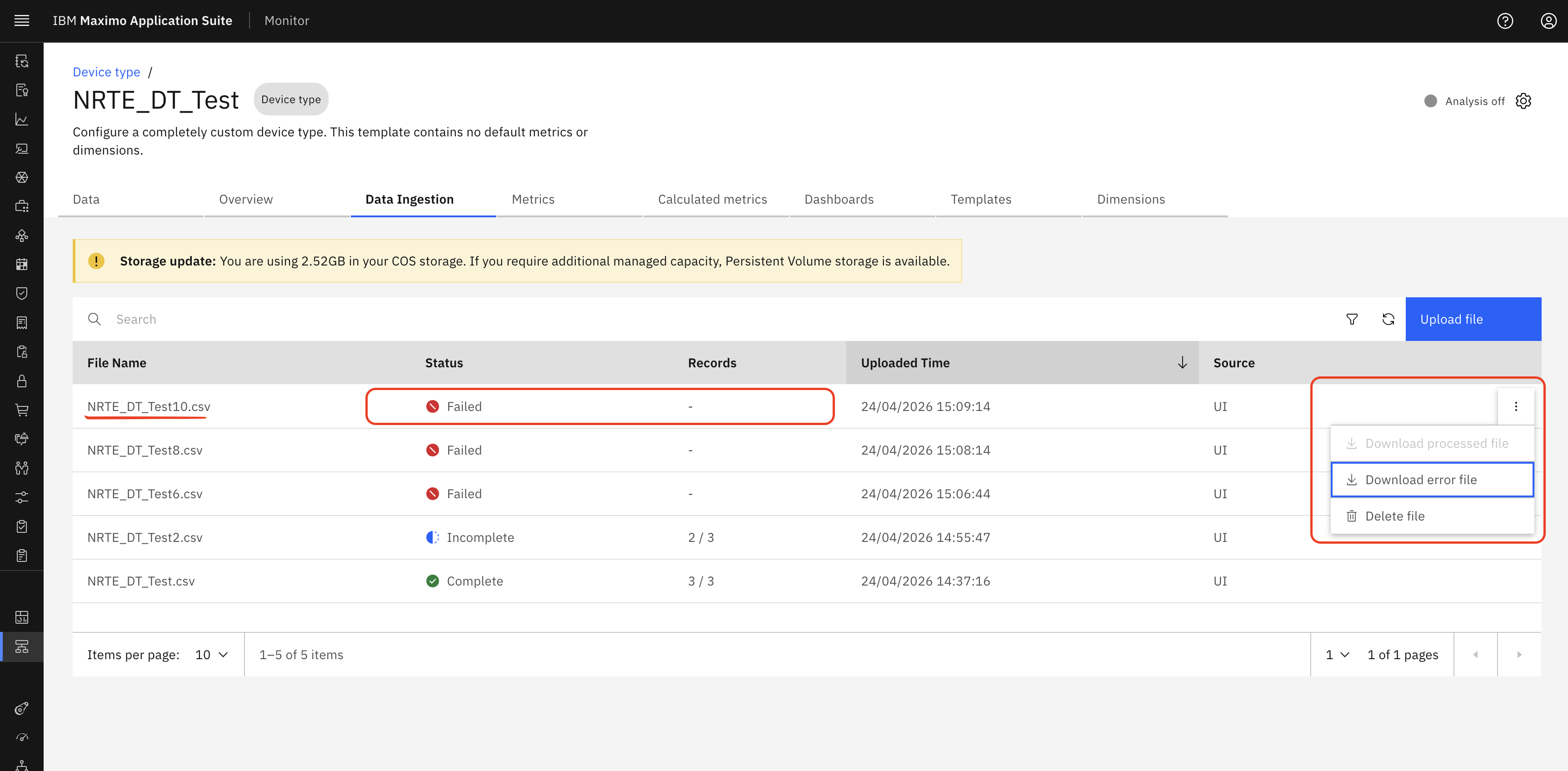Click the Complete status cell
This screenshot has height=771, width=1568.
click(x=464, y=581)
